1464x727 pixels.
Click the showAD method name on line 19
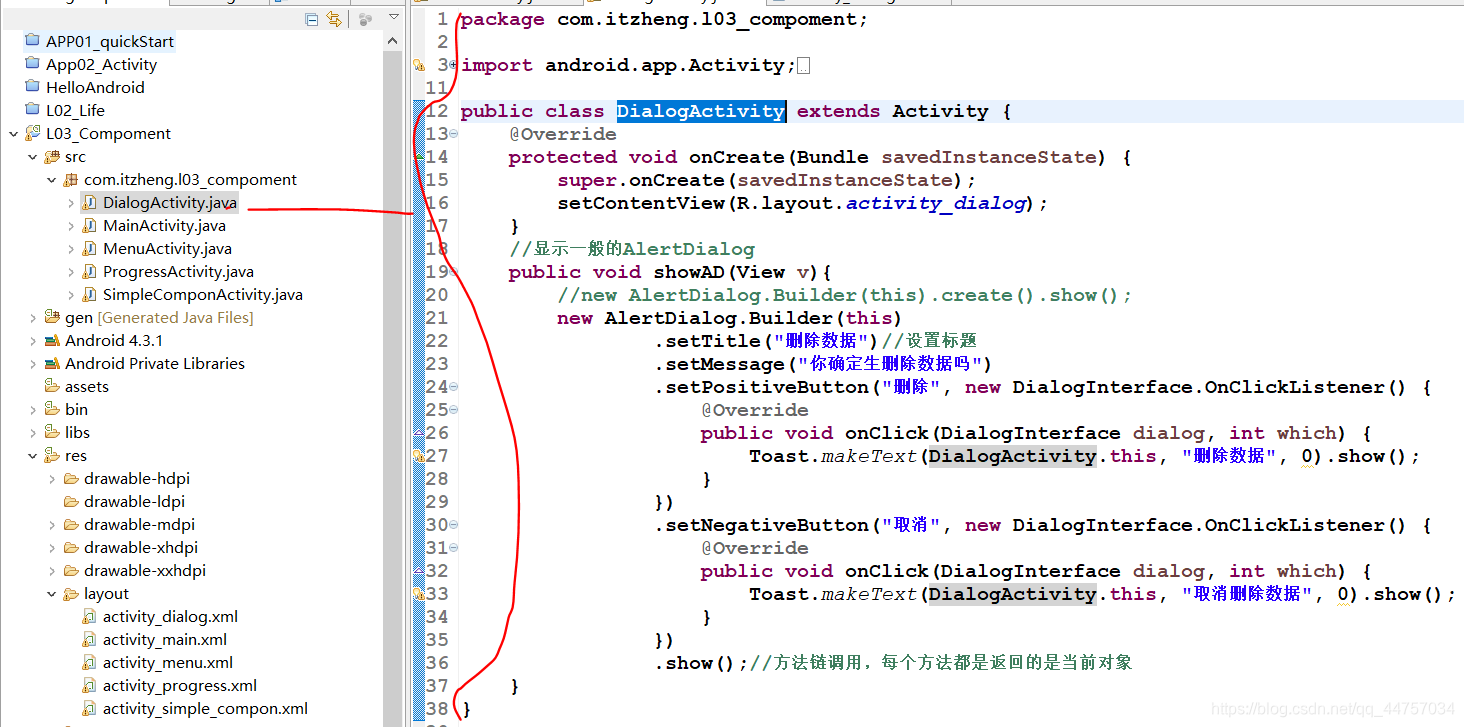coord(689,272)
